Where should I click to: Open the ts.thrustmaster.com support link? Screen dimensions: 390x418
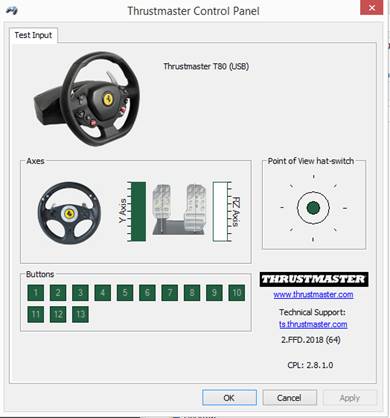tap(313, 324)
